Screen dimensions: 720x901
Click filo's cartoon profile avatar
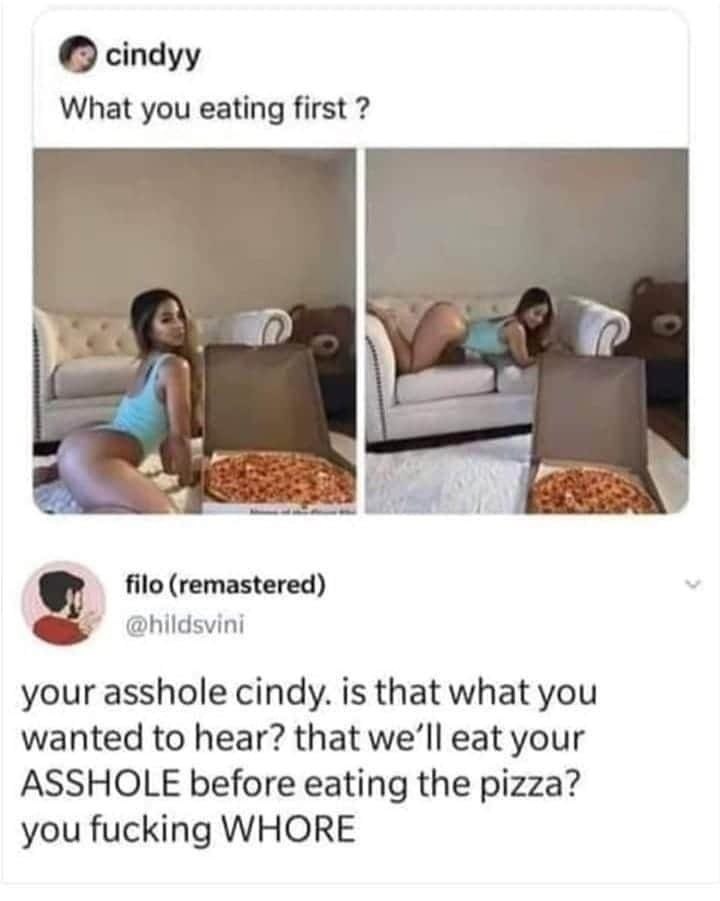coord(64,603)
